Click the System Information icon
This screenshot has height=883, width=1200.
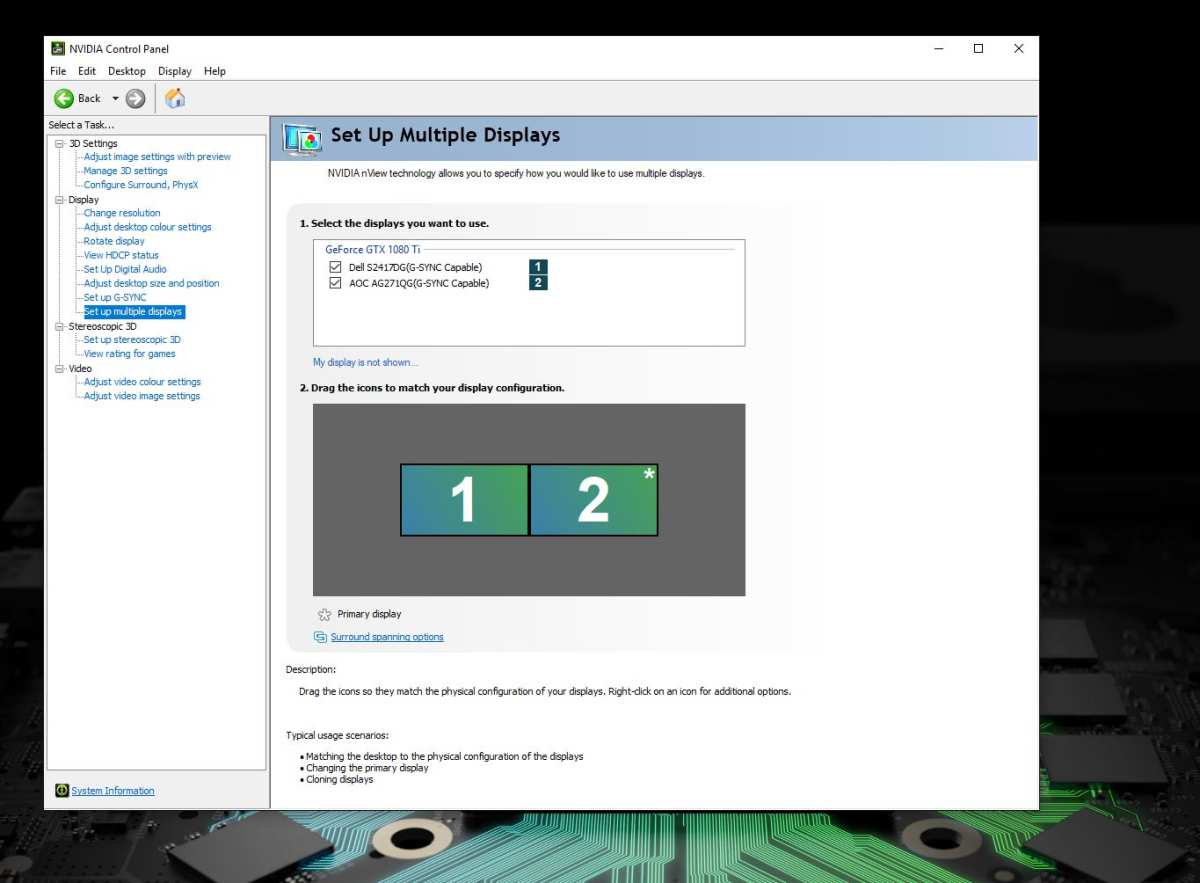pos(62,790)
